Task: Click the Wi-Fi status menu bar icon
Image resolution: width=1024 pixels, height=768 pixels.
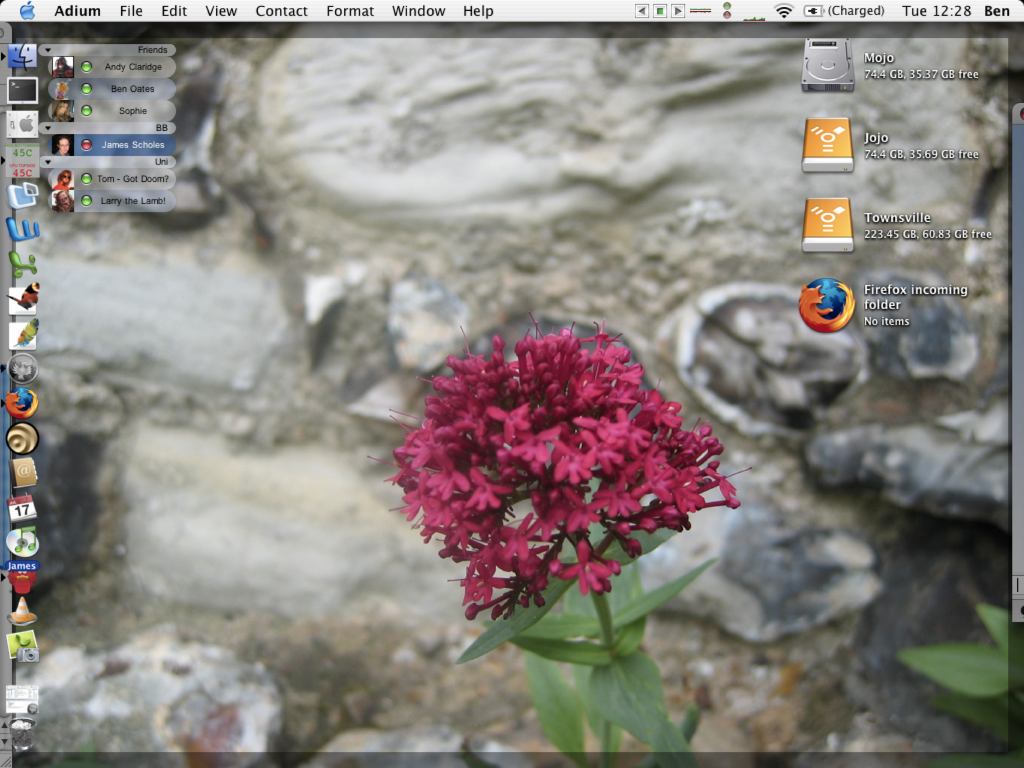Action: (x=784, y=11)
